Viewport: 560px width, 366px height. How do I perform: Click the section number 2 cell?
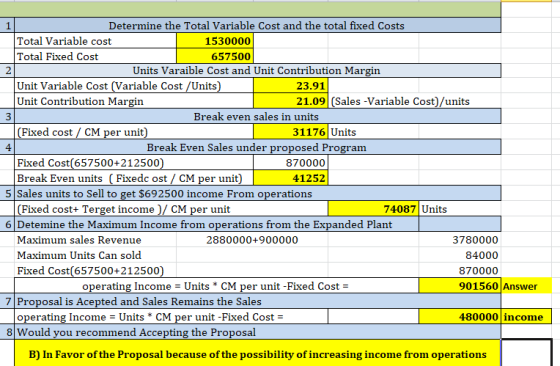(x=7, y=71)
